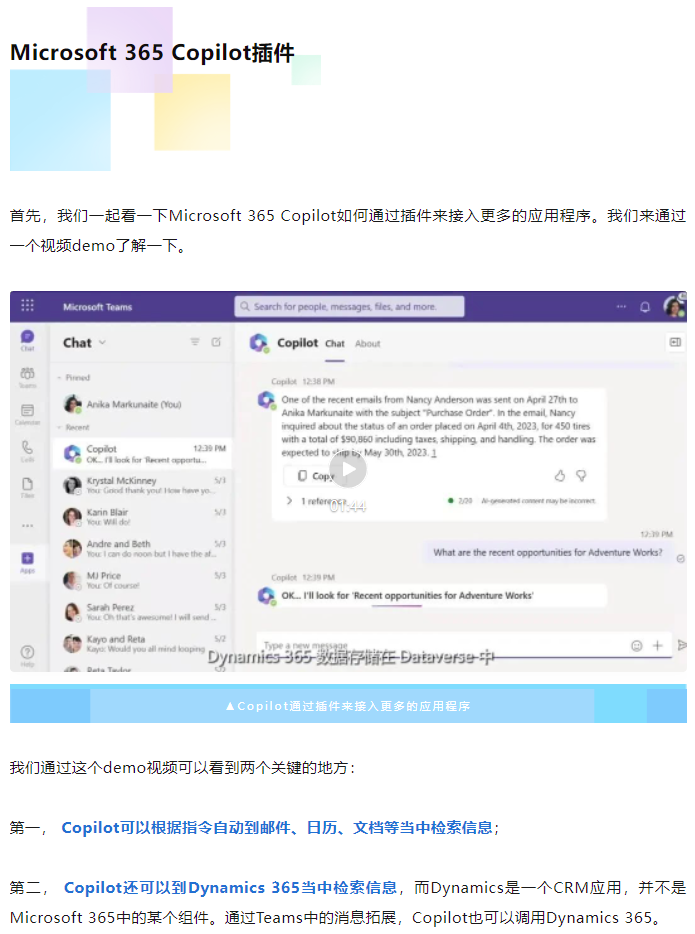Open the more options ellipsis in Teams header
The width and height of the screenshot is (695, 934).
coord(621,306)
